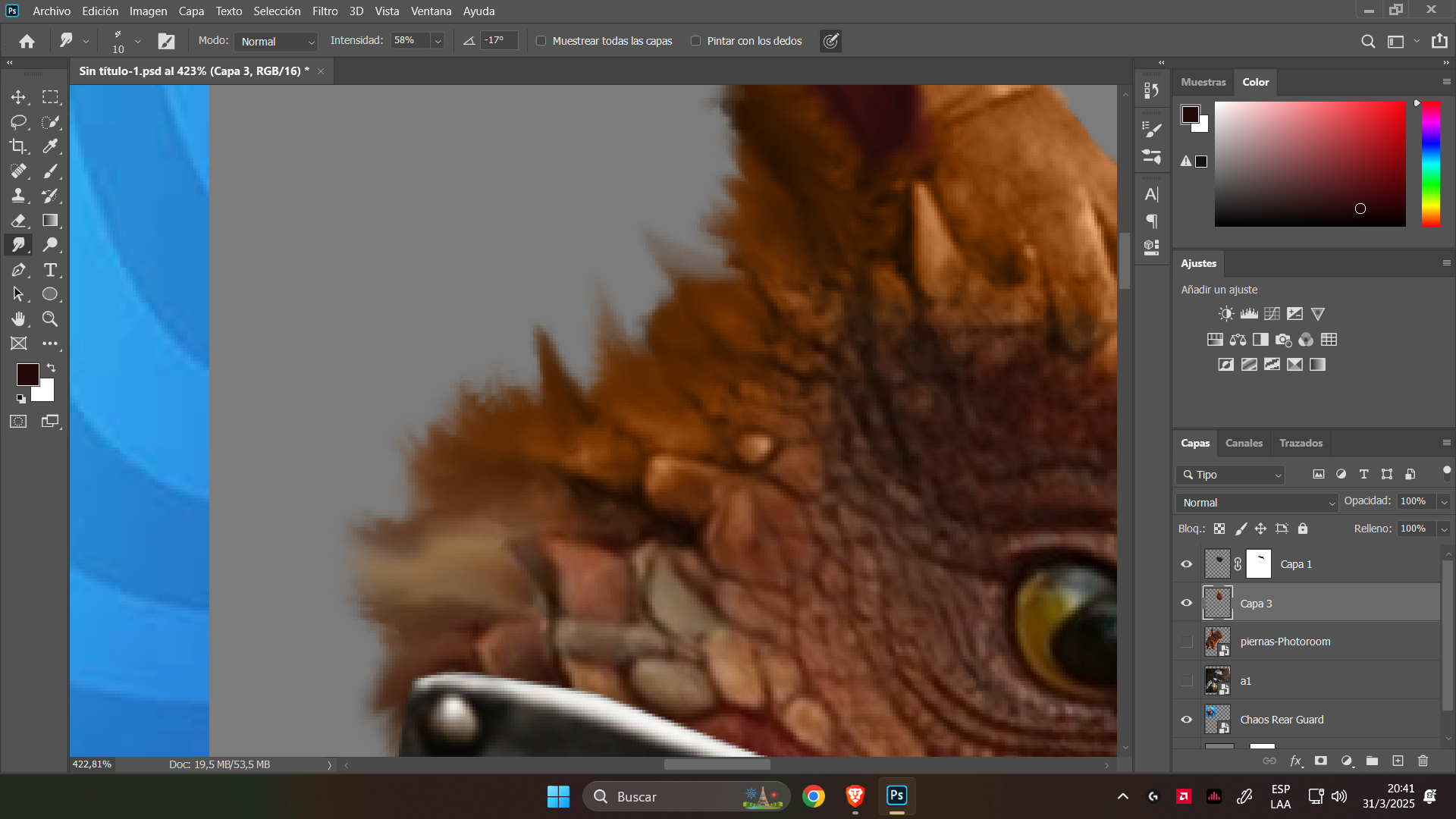The height and width of the screenshot is (819, 1456).
Task: Open the Archivo menu
Action: pyautogui.click(x=52, y=11)
